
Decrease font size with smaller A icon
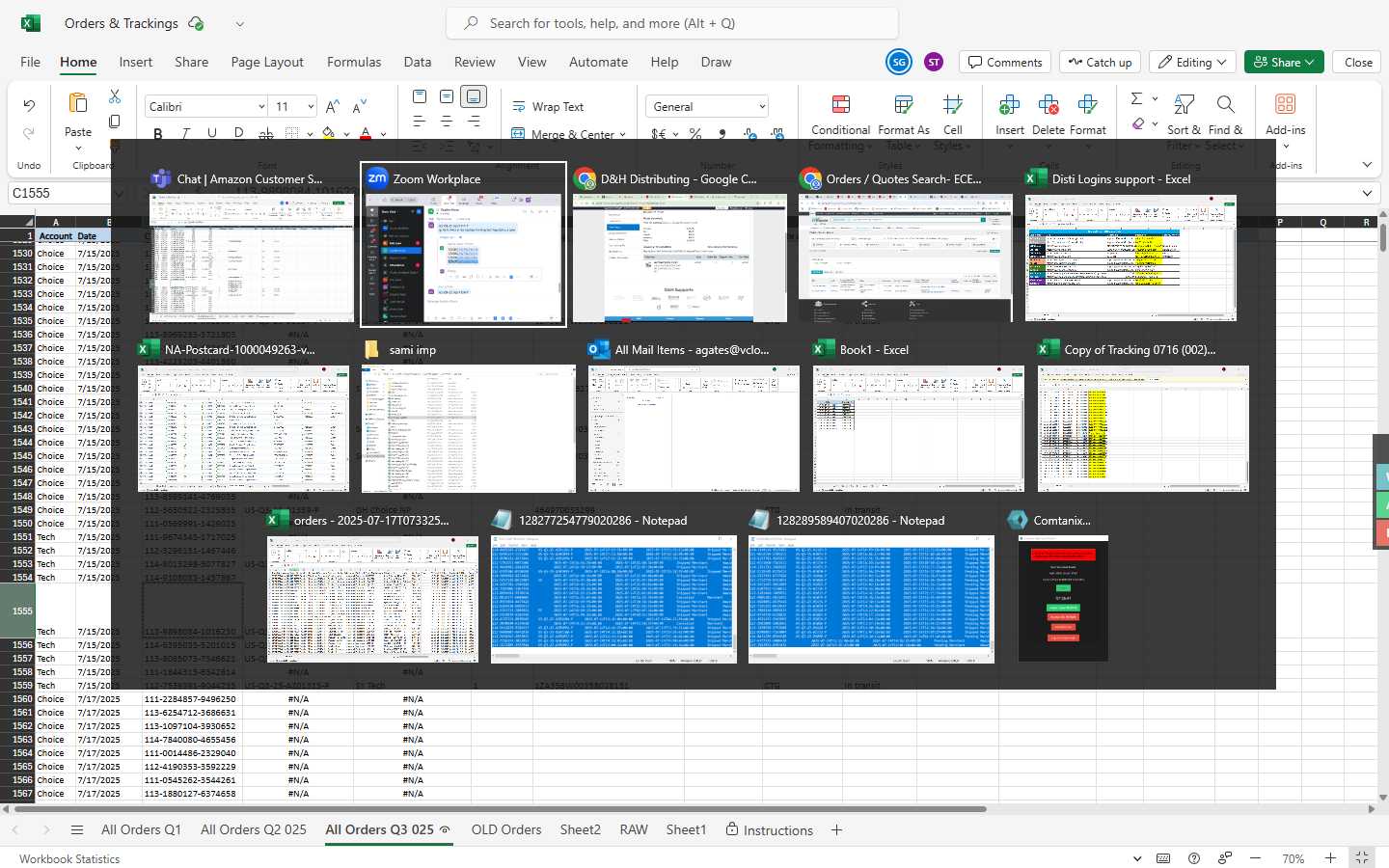tap(360, 107)
